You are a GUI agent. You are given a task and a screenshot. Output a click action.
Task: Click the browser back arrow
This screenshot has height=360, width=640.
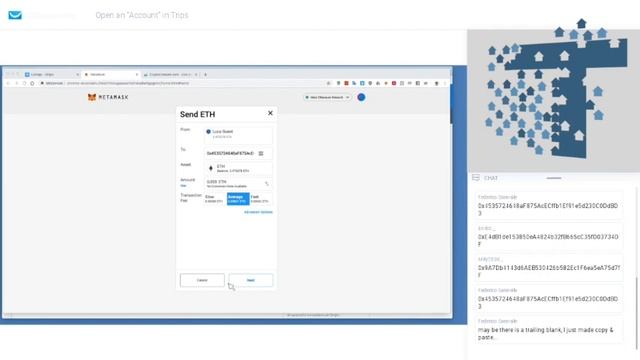(7, 83)
